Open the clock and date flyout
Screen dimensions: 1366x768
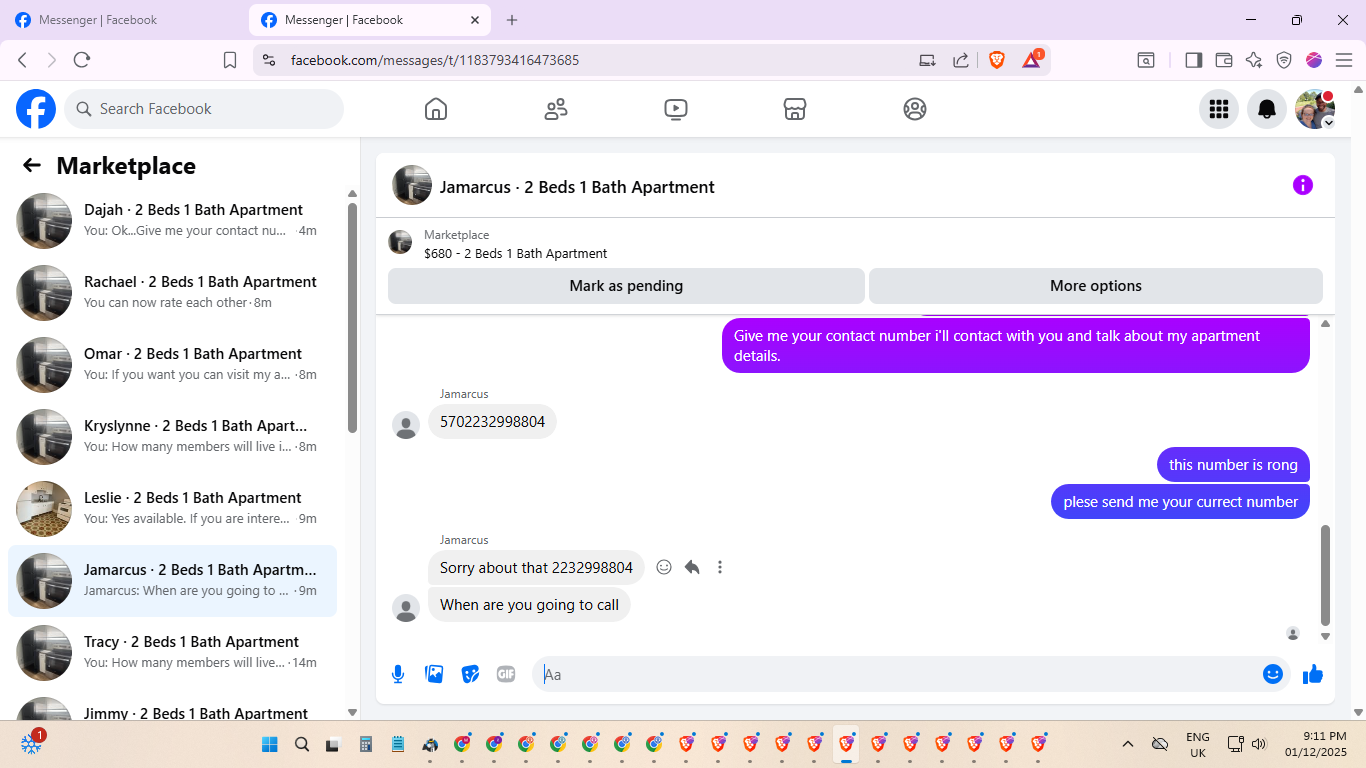click(1315, 744)
